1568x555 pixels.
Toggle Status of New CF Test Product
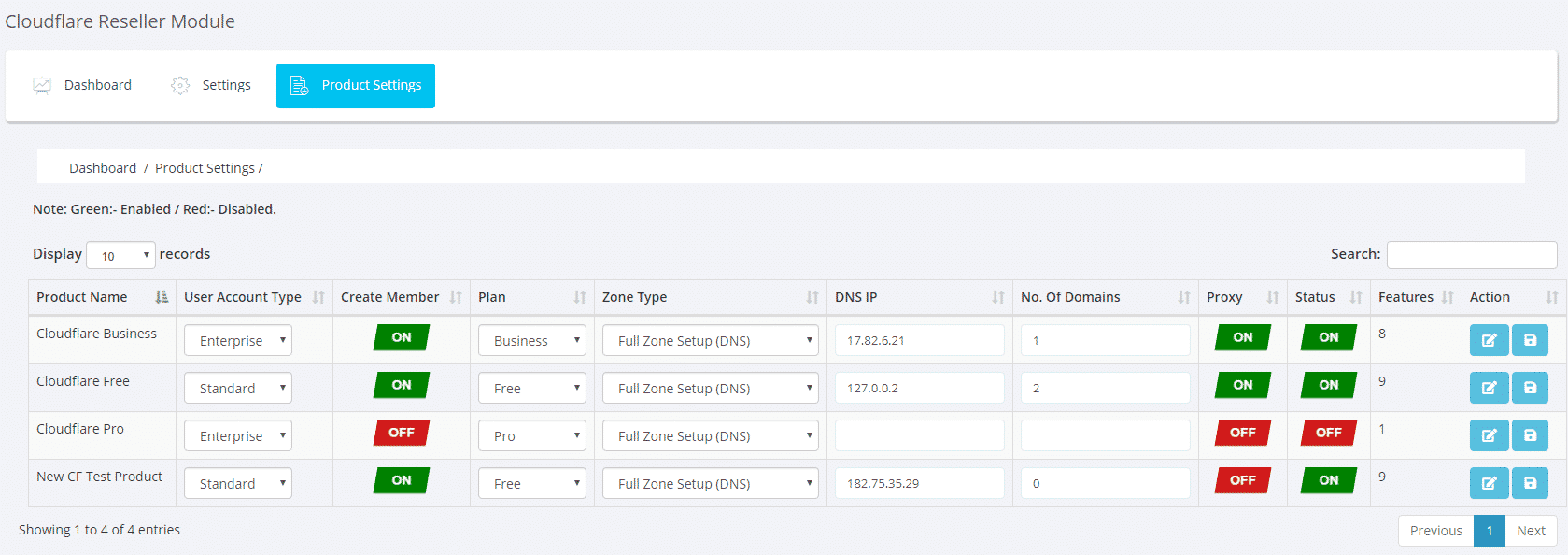click(x=1328, y=480)
